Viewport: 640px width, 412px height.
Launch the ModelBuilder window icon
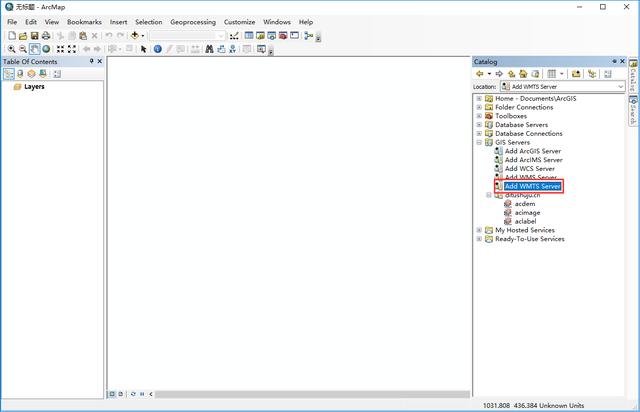click(x=309, y=36)
